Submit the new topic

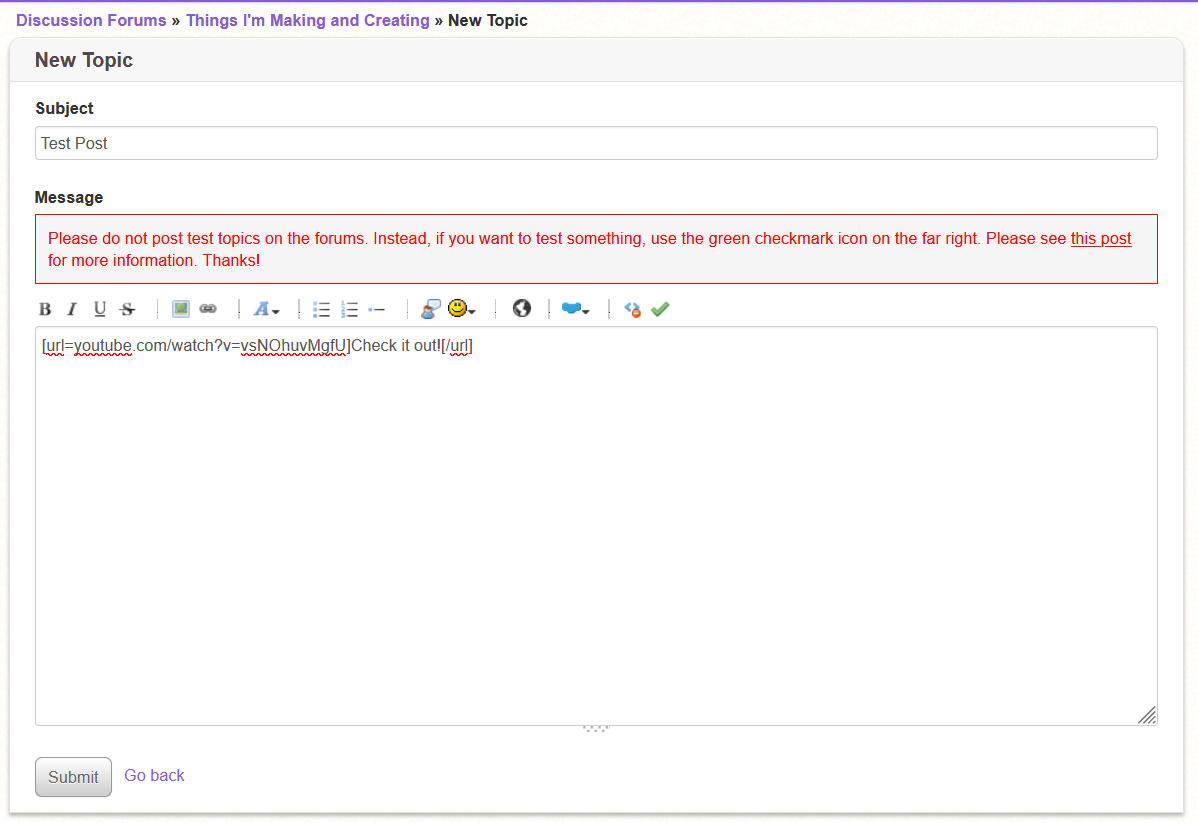click(73, 776)
